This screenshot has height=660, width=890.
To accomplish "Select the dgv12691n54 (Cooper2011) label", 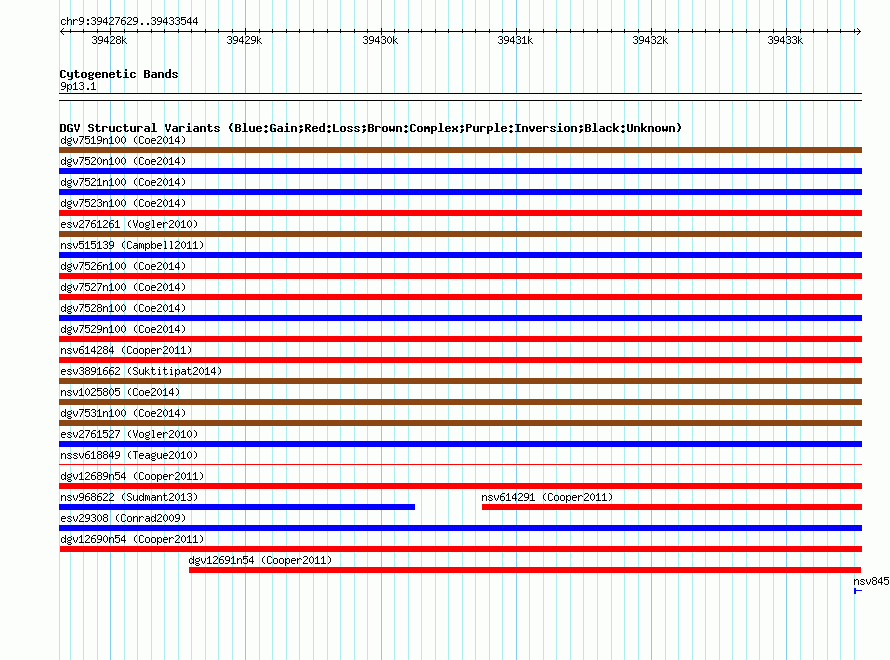I will 260,560.
